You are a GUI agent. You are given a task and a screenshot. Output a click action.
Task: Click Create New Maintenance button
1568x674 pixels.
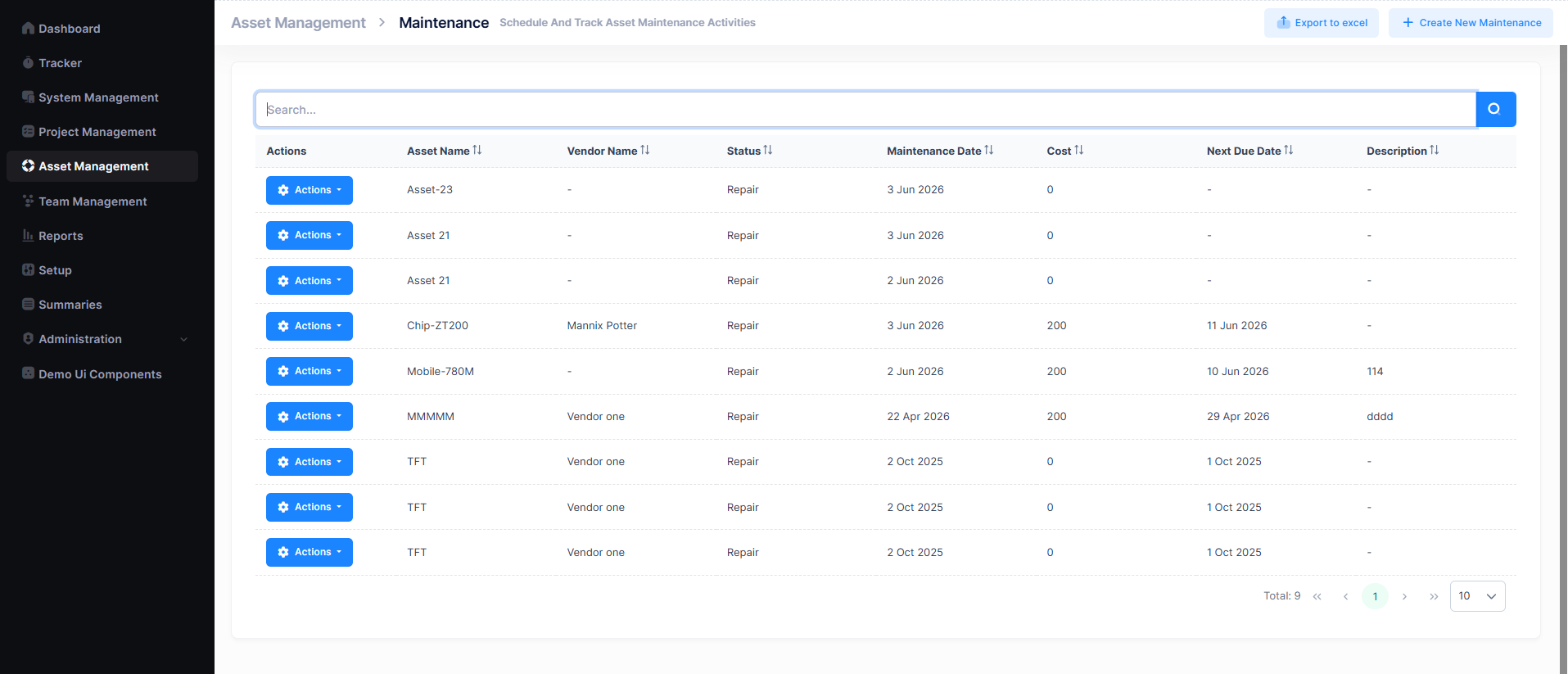(1471, 23)
